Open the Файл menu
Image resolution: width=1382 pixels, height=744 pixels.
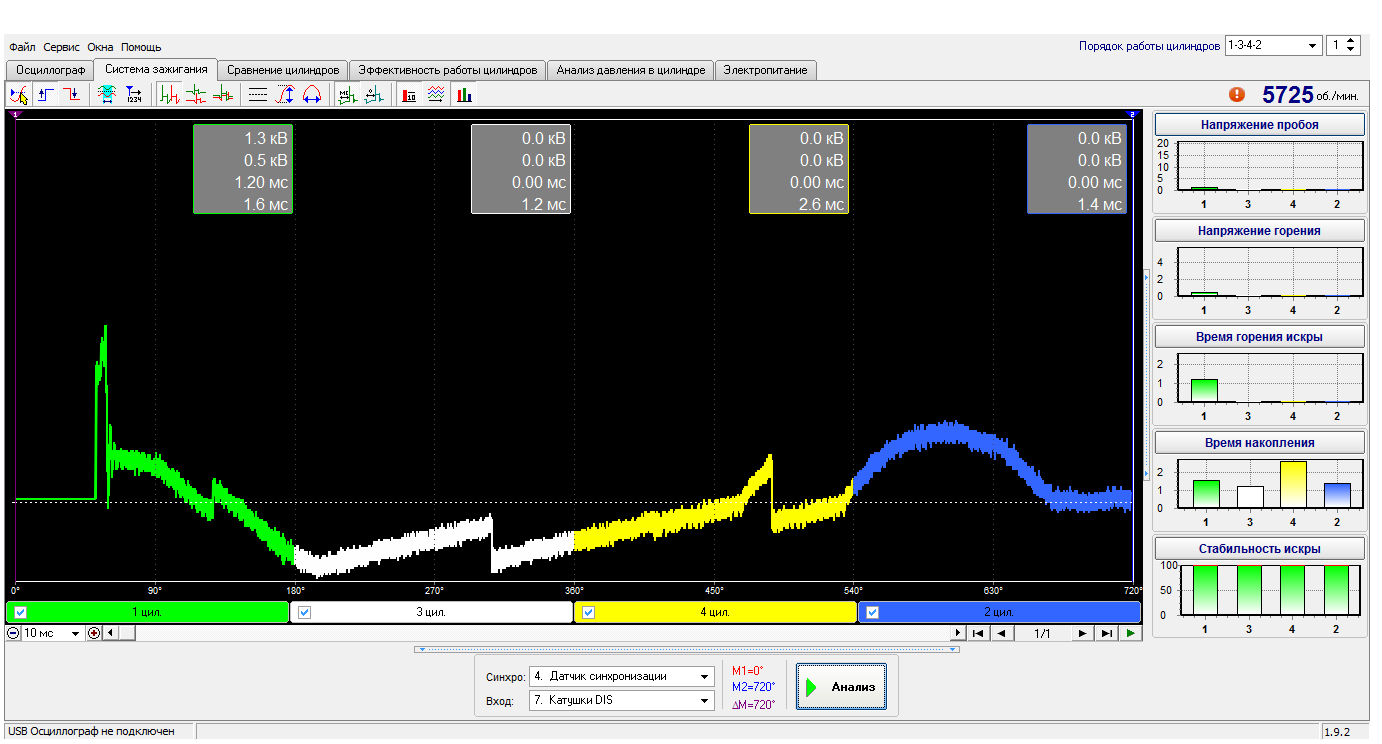[22, 47]
